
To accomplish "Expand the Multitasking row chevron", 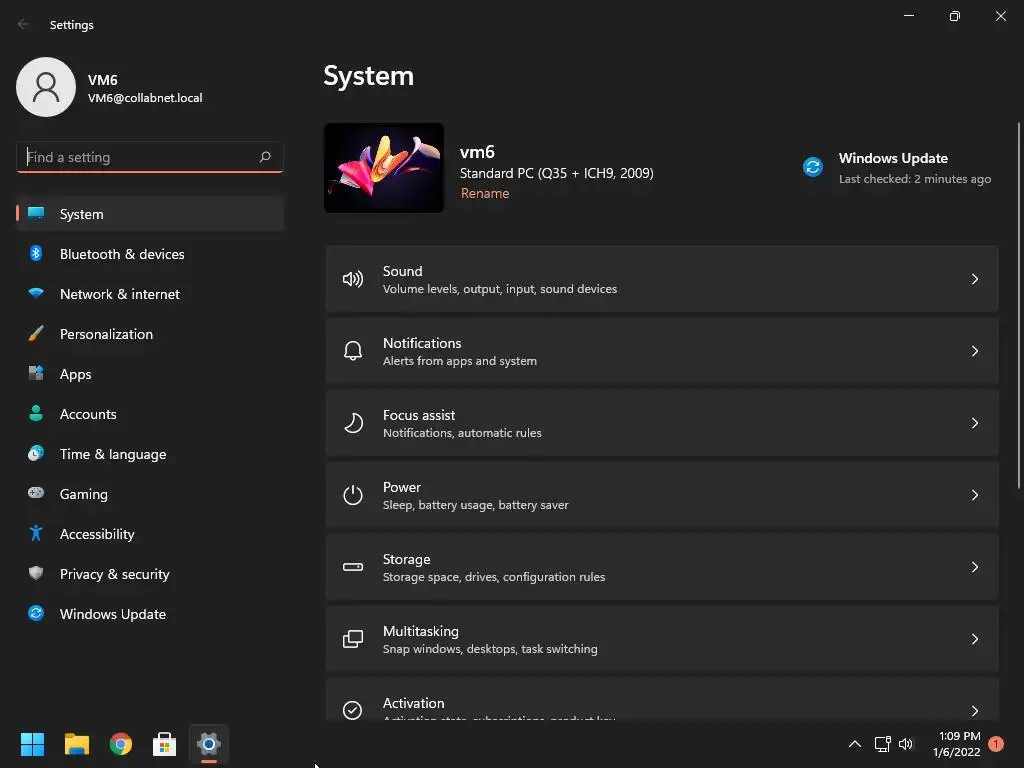I will 974,639.
